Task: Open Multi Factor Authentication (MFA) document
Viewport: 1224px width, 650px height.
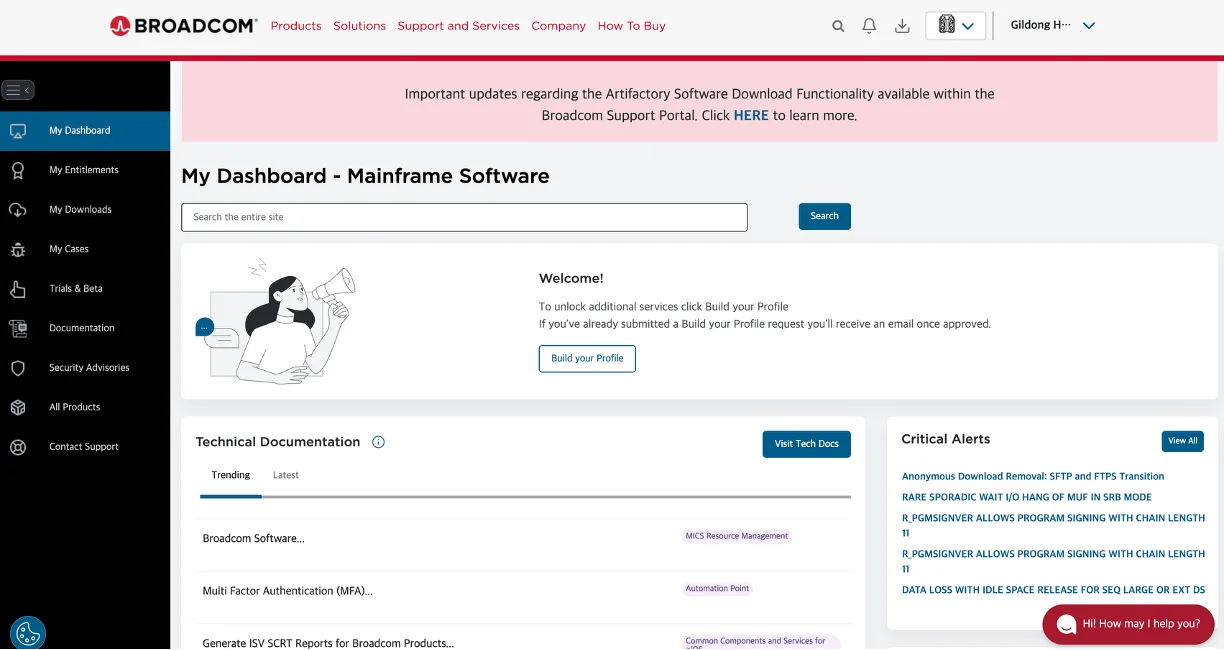Action: [288, 591]
